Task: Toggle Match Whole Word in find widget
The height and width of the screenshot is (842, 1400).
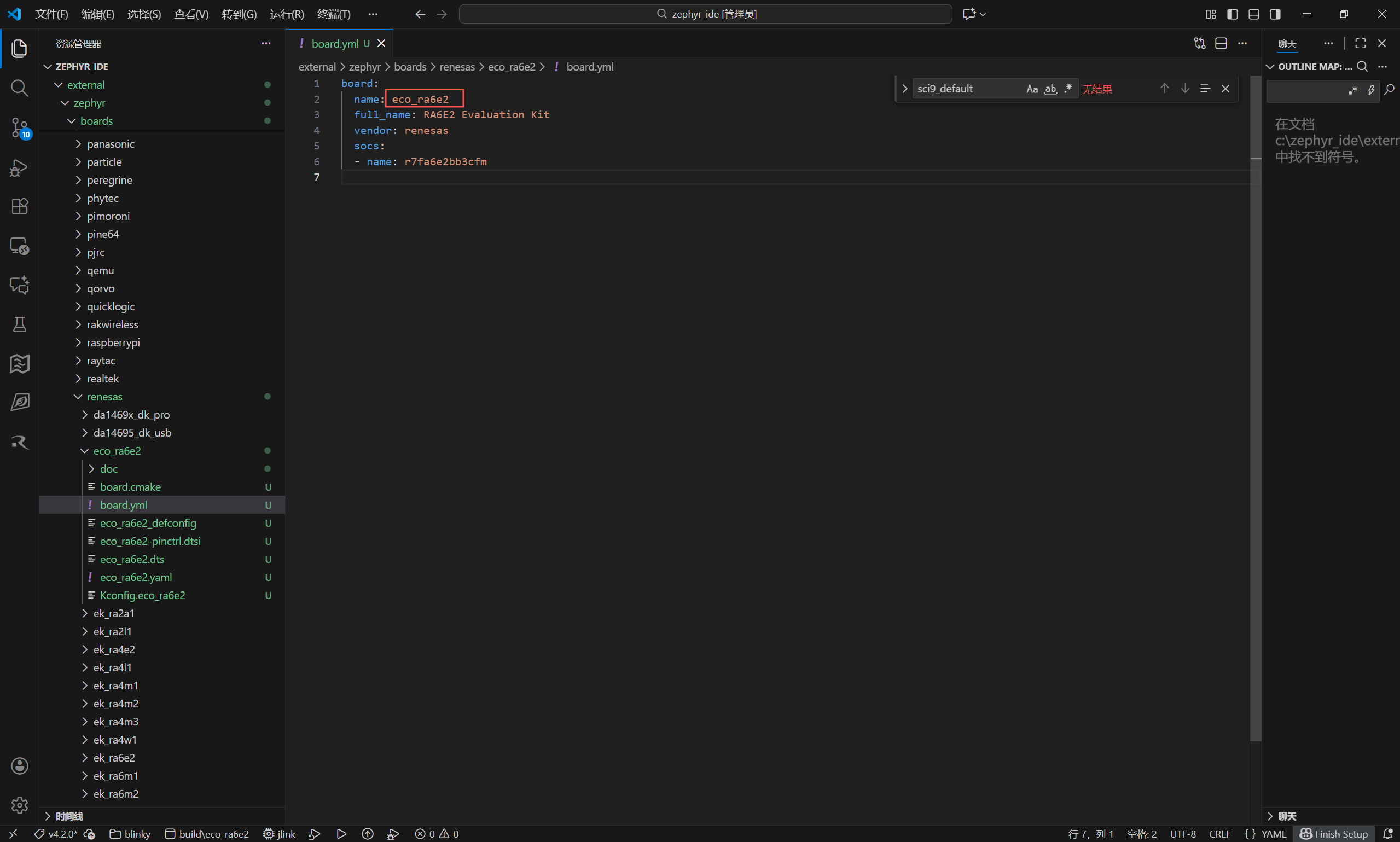Action: pos(1050,89)
